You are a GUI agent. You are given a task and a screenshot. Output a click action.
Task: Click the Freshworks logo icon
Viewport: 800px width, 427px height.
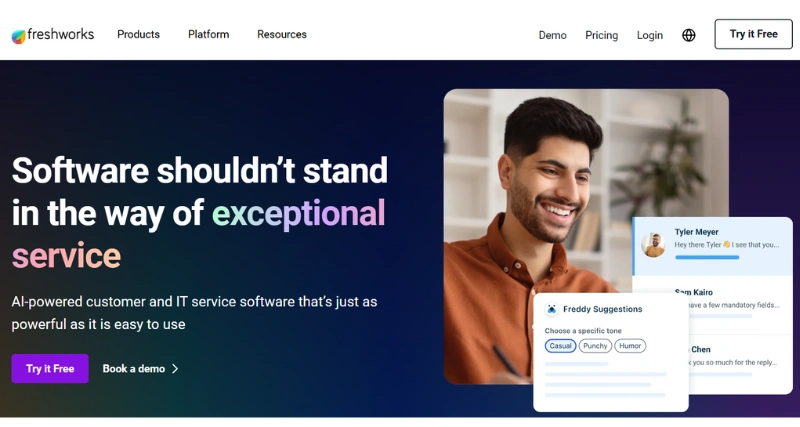[18, 36]
